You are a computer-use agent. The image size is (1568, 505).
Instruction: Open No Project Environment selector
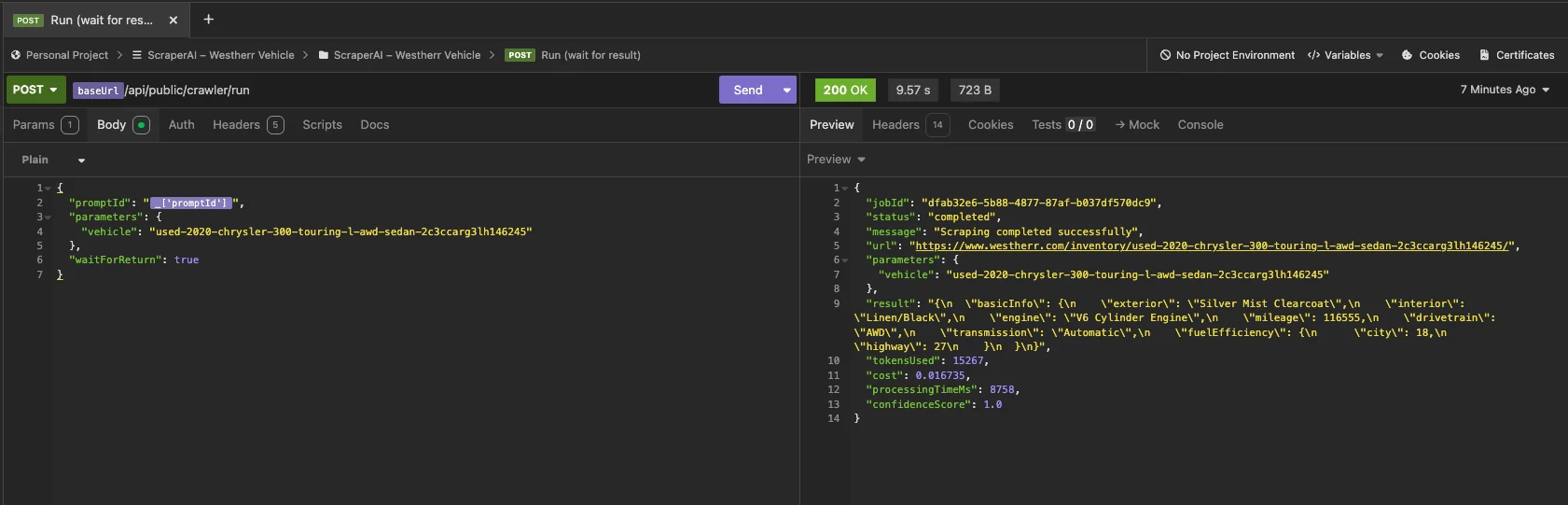[1228, 55]
